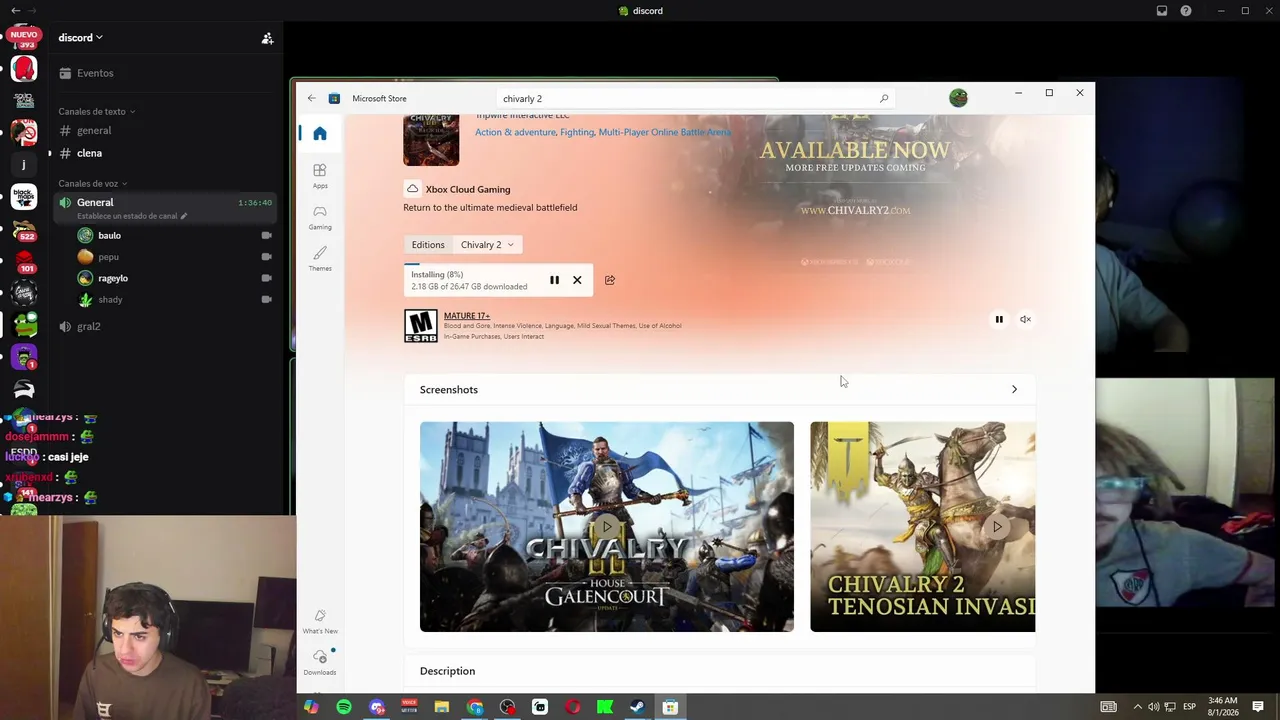Click the camera icon next to rageylo
Viewport: 1280px width, 720px height.
tap(266, 278)
